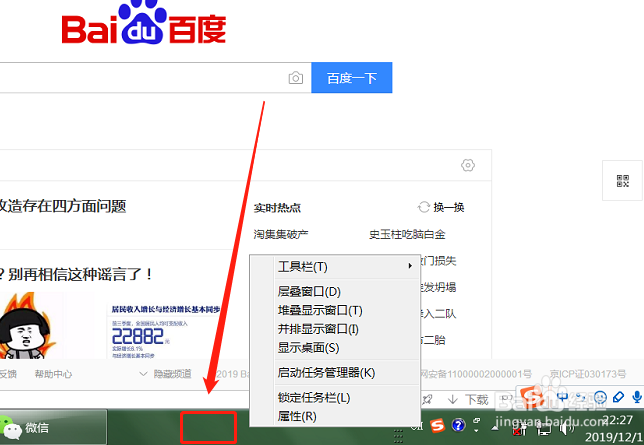The image size is (644, 445).
Task: Open headline ending 存在四方面问题
Action: 62,206
